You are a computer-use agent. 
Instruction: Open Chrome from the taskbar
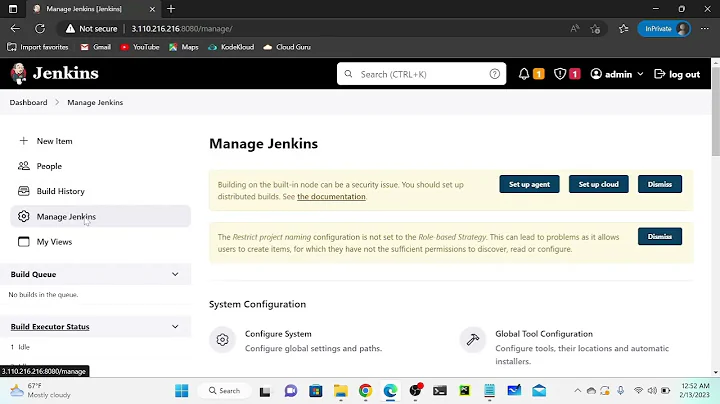(366, 391)
